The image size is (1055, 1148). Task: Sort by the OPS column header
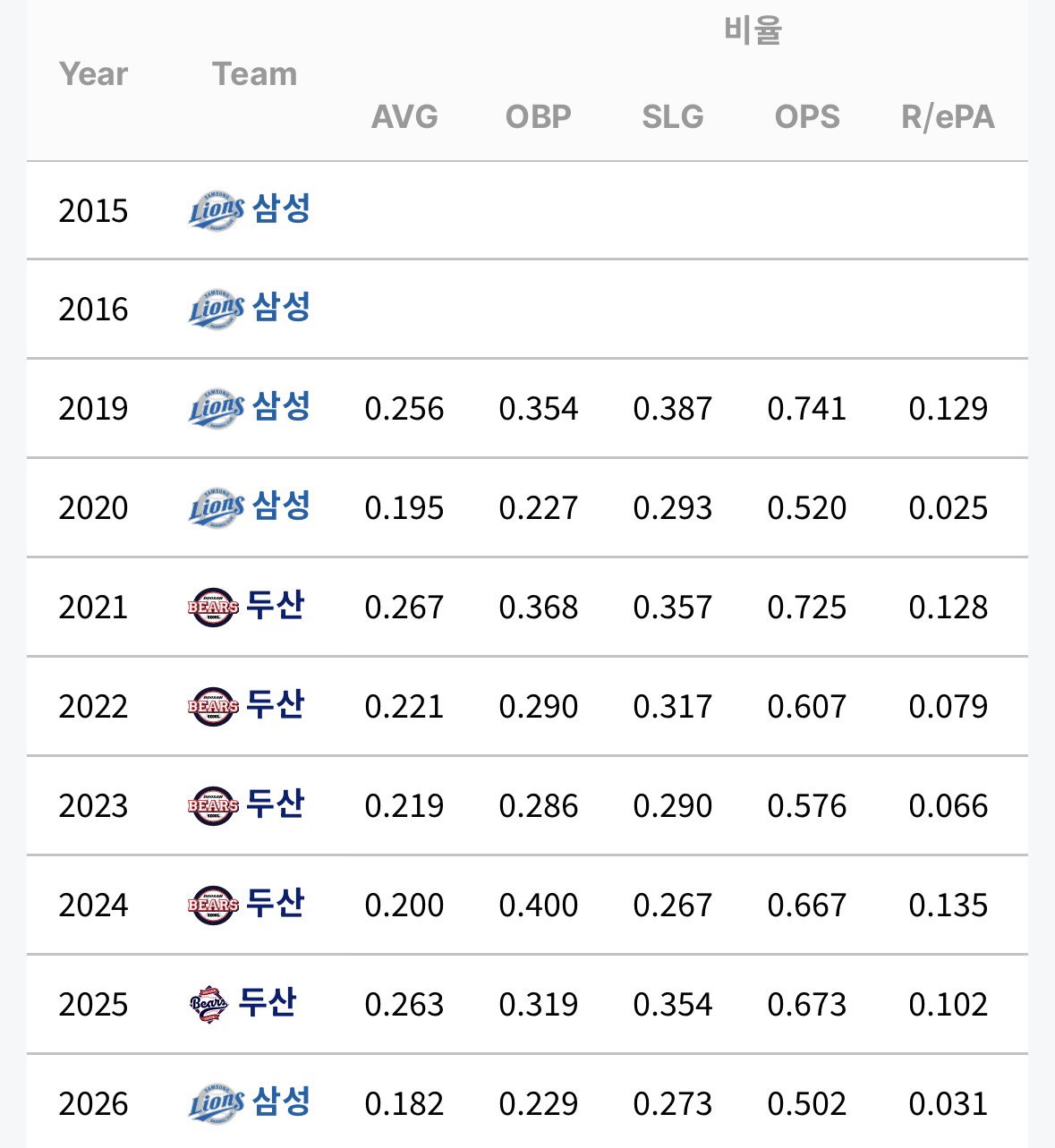(x=807, y=117)
